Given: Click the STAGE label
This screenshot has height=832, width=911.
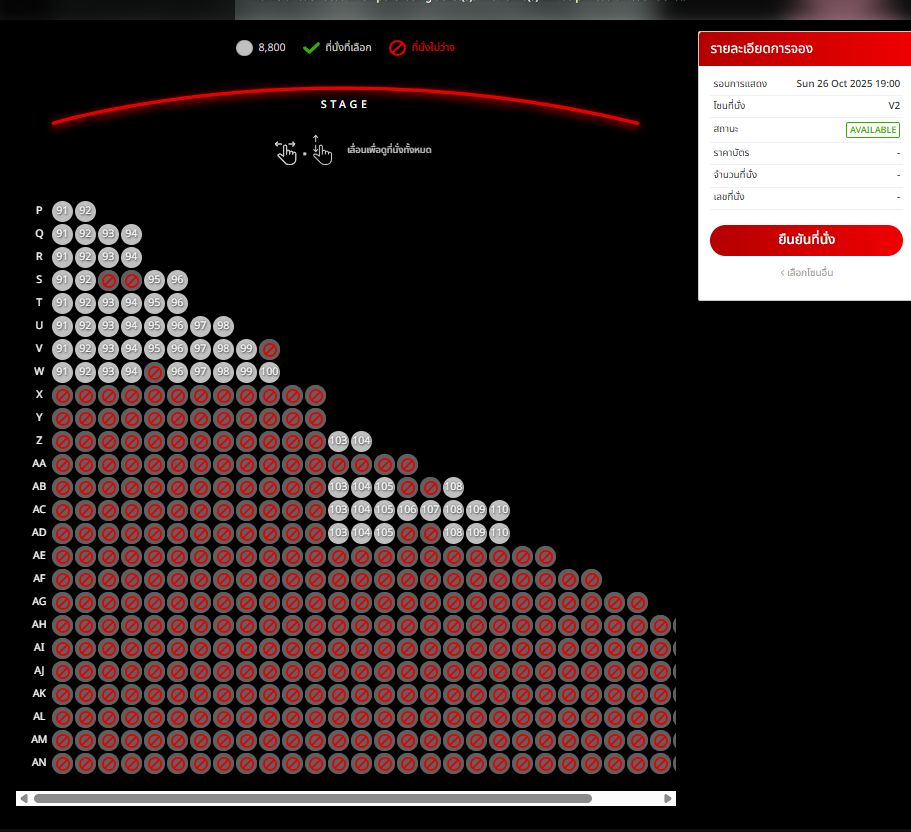Looking at the screenshot, I should (x=344, y=105).
